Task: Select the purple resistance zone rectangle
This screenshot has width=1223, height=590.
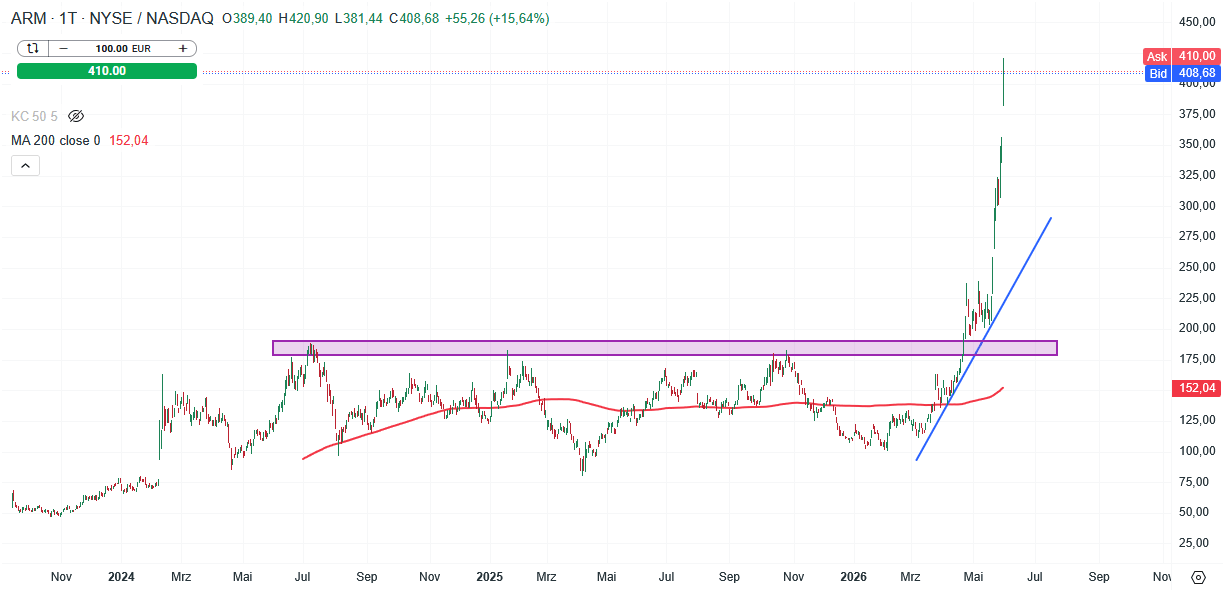Action: pos(665,347)
